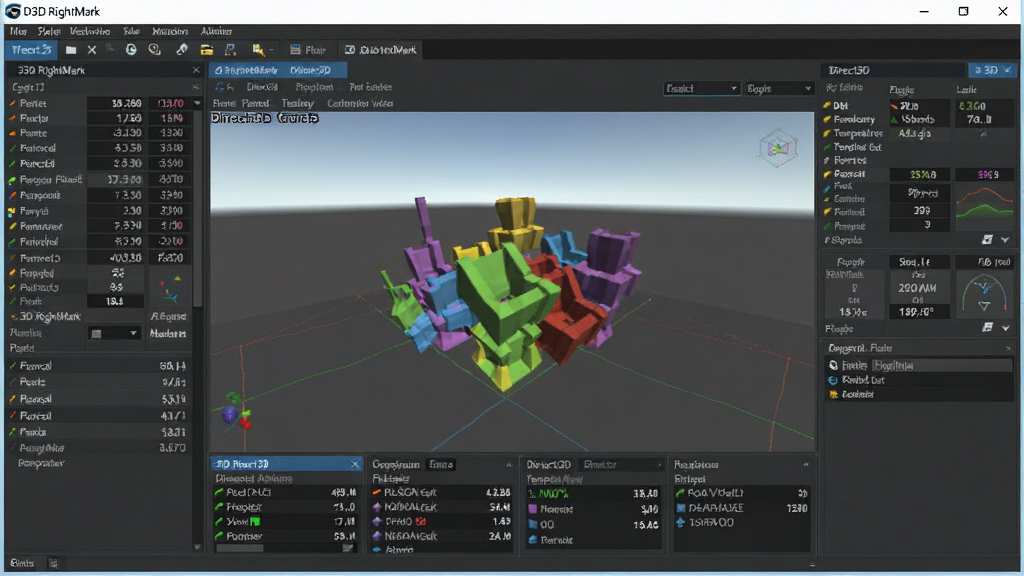Open the last menu-bar item starting with A

coord(216,31)
